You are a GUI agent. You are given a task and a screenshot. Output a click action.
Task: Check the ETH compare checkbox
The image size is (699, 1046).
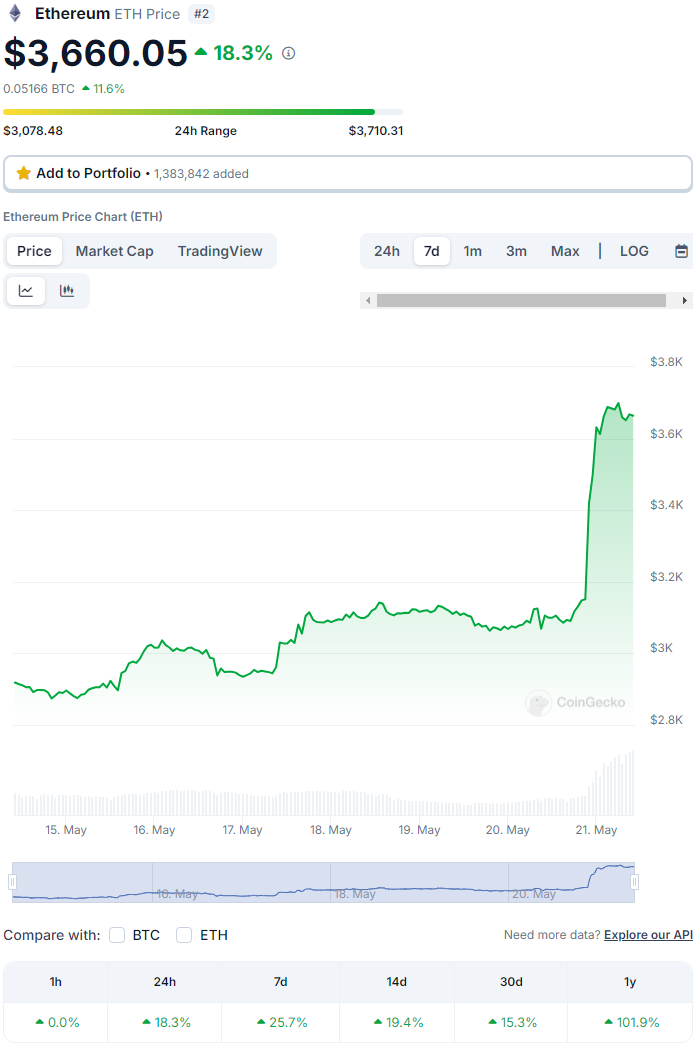(x=184, y=935)
